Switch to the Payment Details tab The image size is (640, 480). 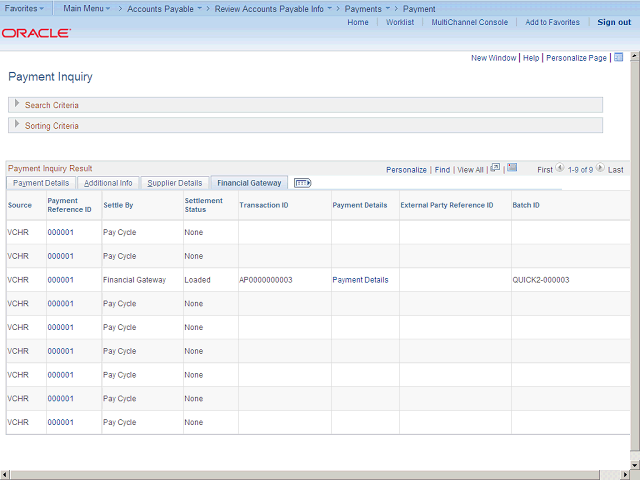pos(41,183)
